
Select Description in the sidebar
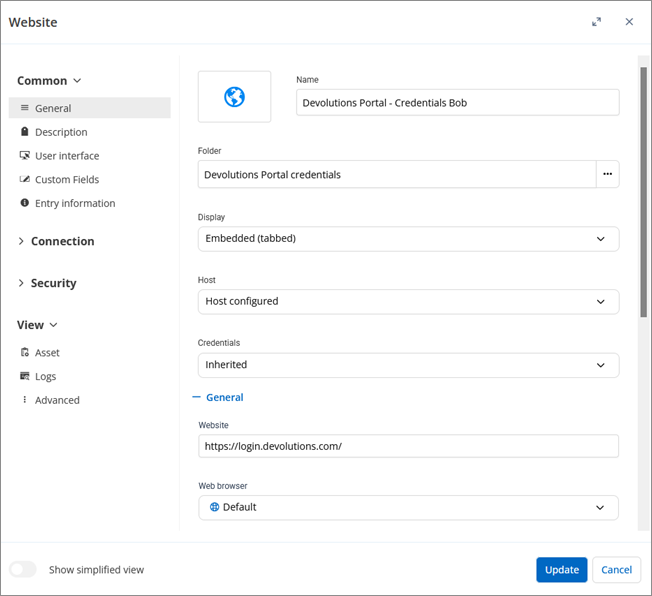pos(61,132)
